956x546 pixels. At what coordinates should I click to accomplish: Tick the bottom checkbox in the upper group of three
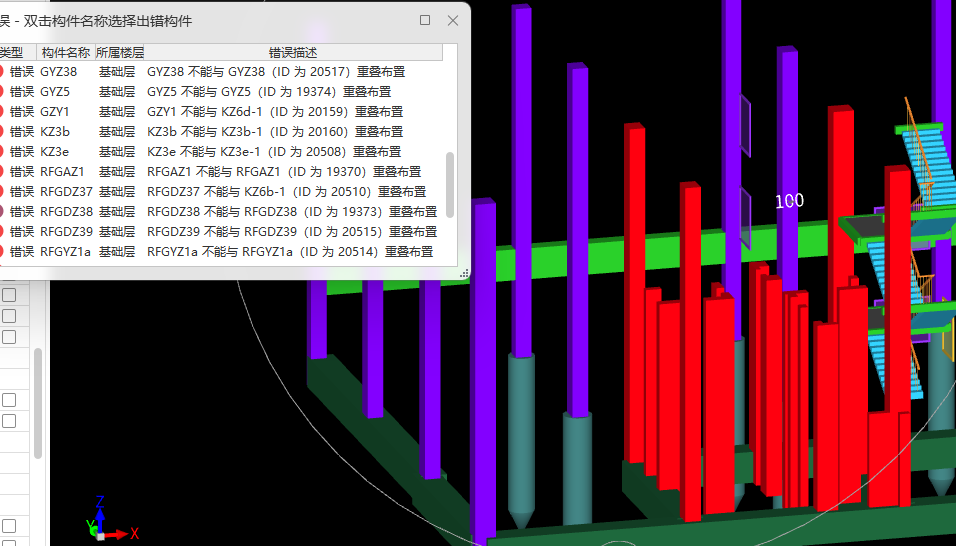pyautogui.click(x=9, y=336)
